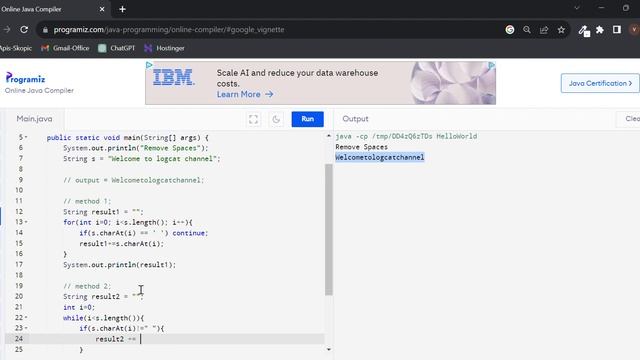View site info lock icon
The width and height of the screenshot is (640, 360).
coord(45,30)
